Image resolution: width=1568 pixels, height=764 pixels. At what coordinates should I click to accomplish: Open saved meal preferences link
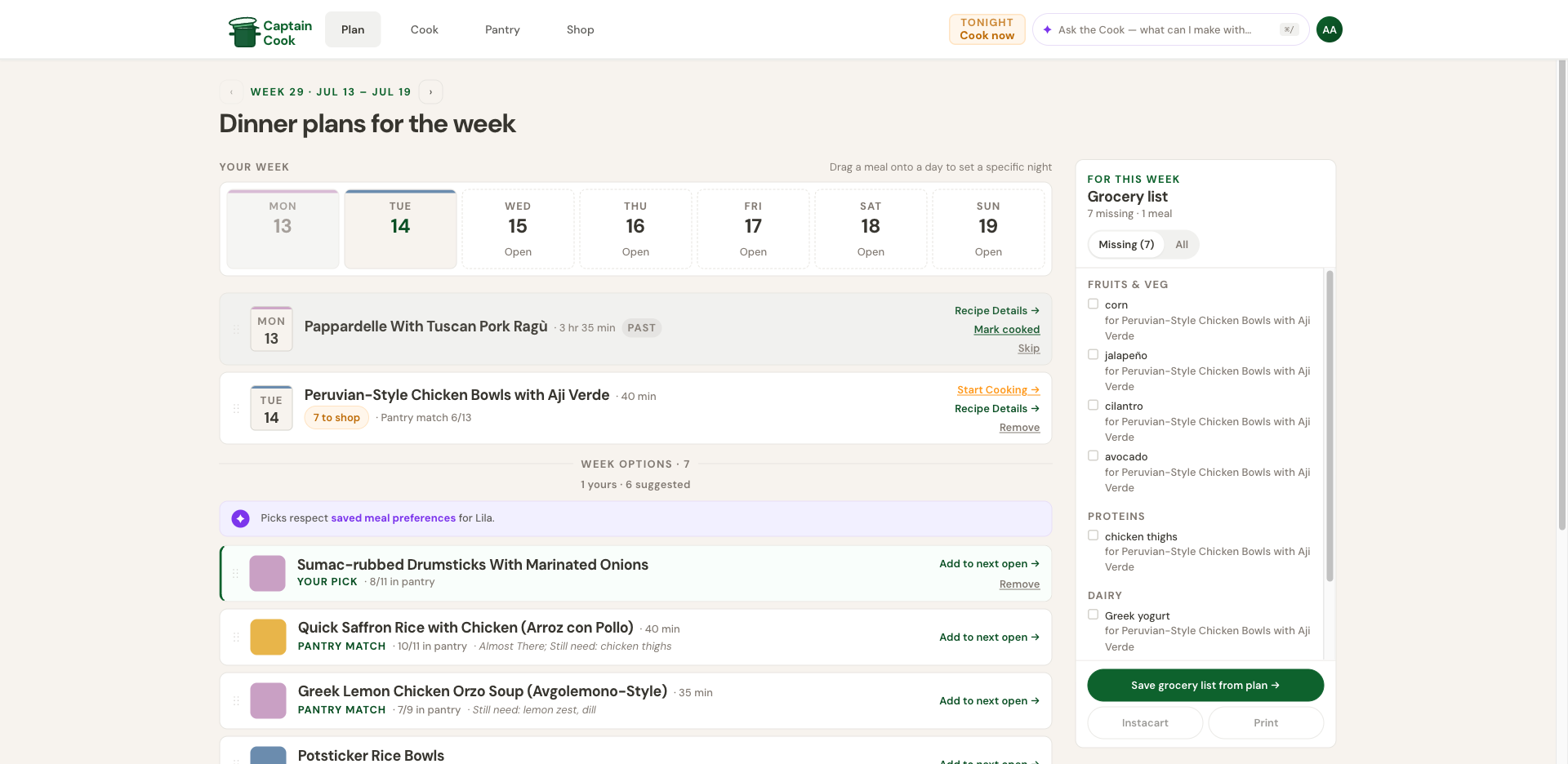(x=393, y=518)
